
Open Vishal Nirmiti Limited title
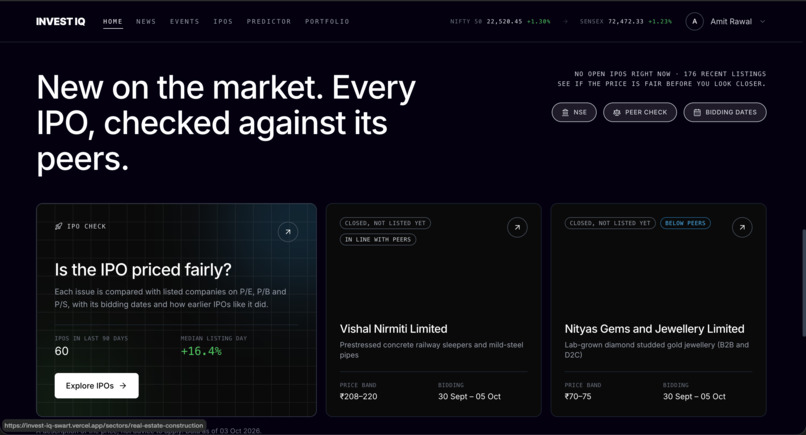pos(393,329)
